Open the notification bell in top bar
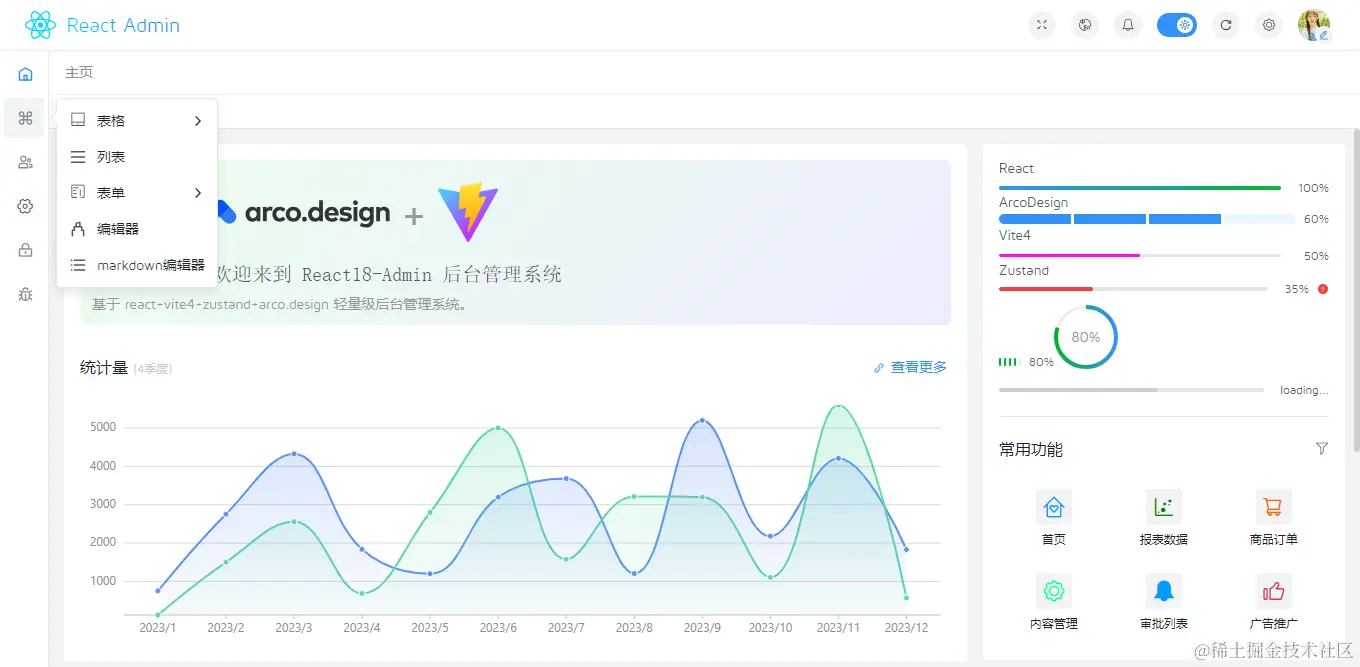Screen dimensions: 1360x667 tap(1127, 25)
